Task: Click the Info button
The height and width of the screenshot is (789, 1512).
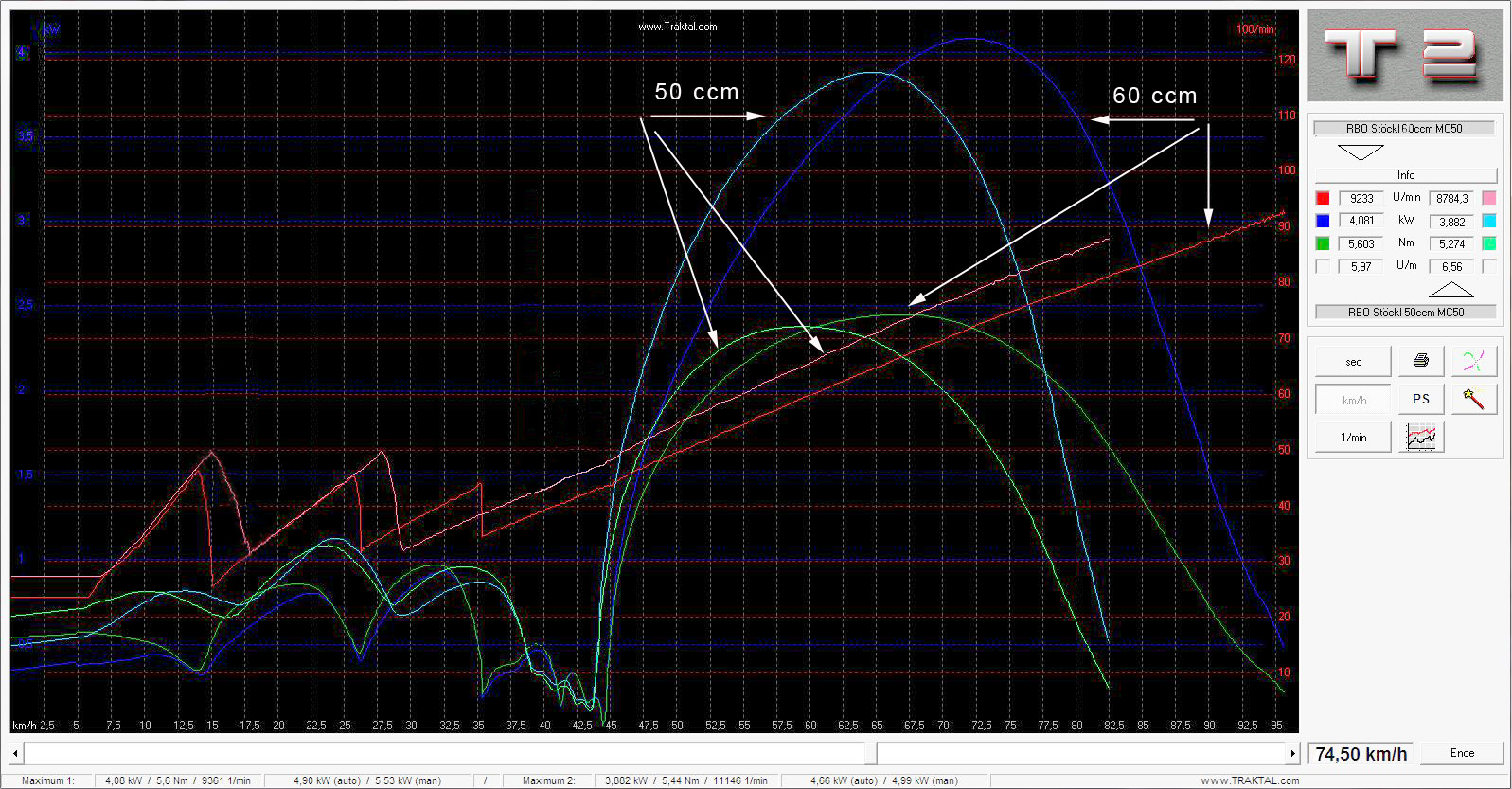Action: tap(1406, 175)
